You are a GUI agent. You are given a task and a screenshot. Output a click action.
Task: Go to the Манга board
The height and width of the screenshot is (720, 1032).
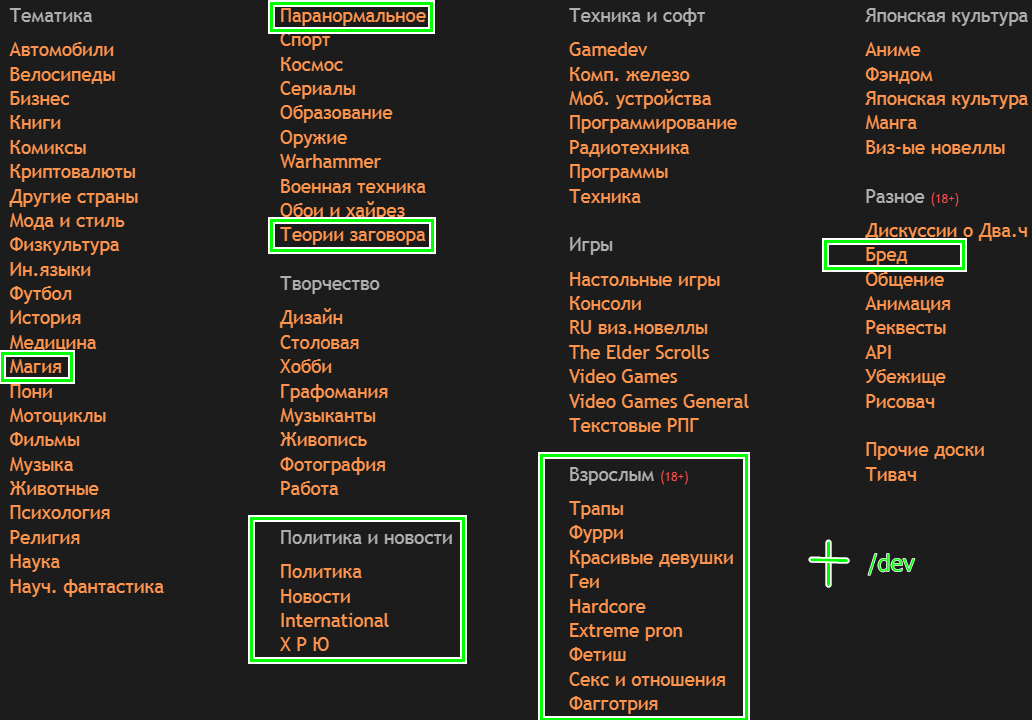click(x=890, y=123)
